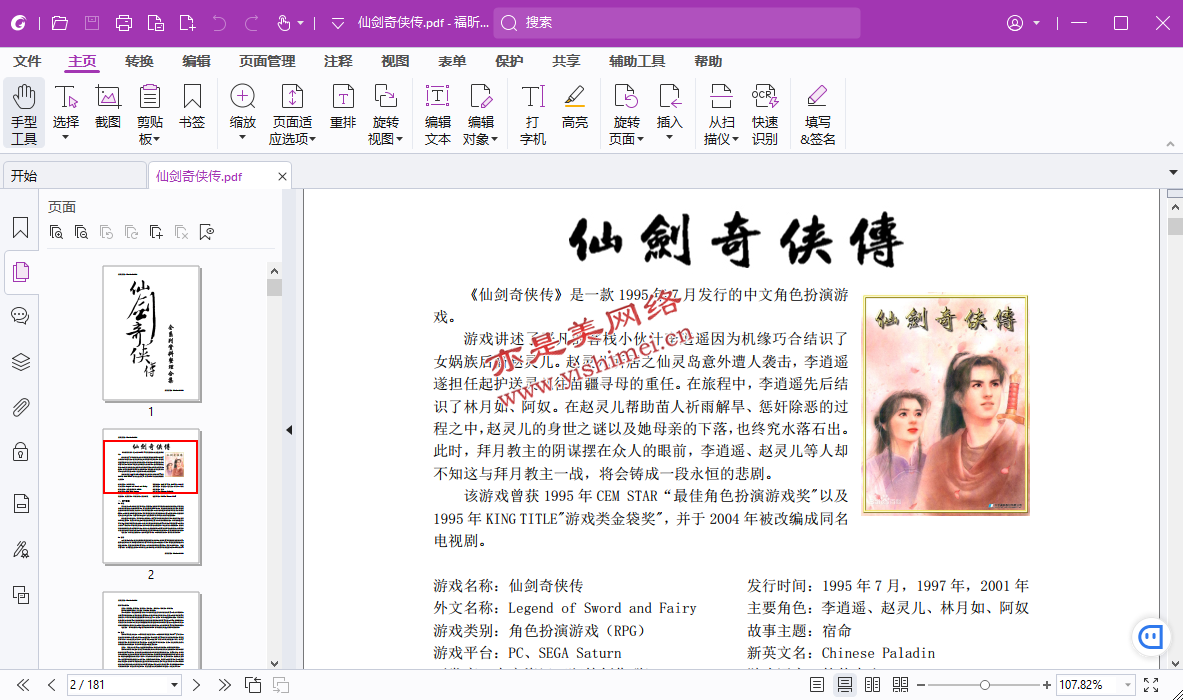Screen dimensions: 1183x700
Task: Switch to continuous page view mode
Action: [x=845, y=685]
